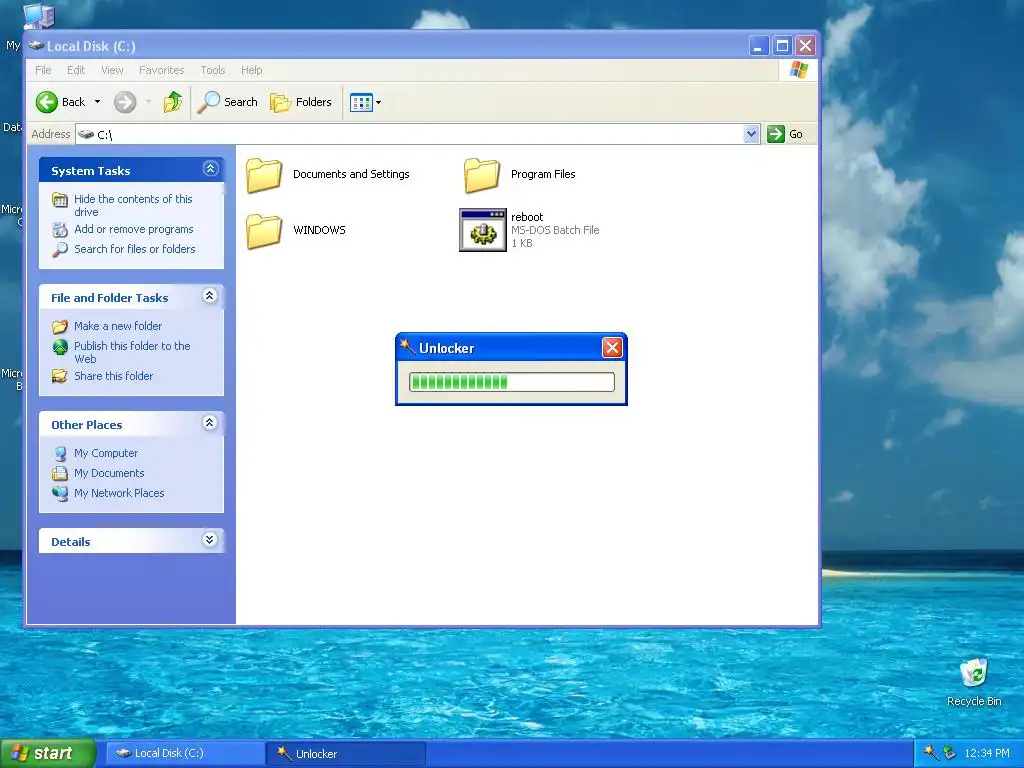Click Hide the contents of this drive
The height and width of the screenshot is (768, 1024).
[133, 205]
